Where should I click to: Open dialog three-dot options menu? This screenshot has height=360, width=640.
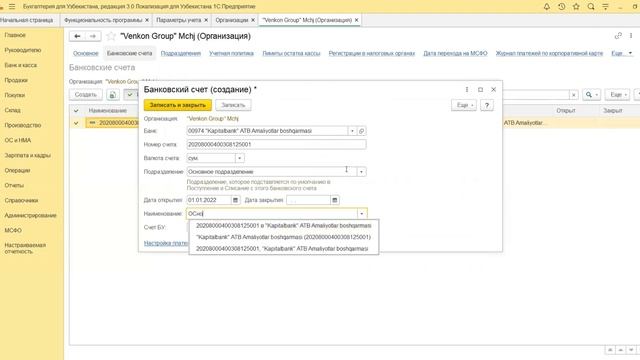tap(467, 89)
